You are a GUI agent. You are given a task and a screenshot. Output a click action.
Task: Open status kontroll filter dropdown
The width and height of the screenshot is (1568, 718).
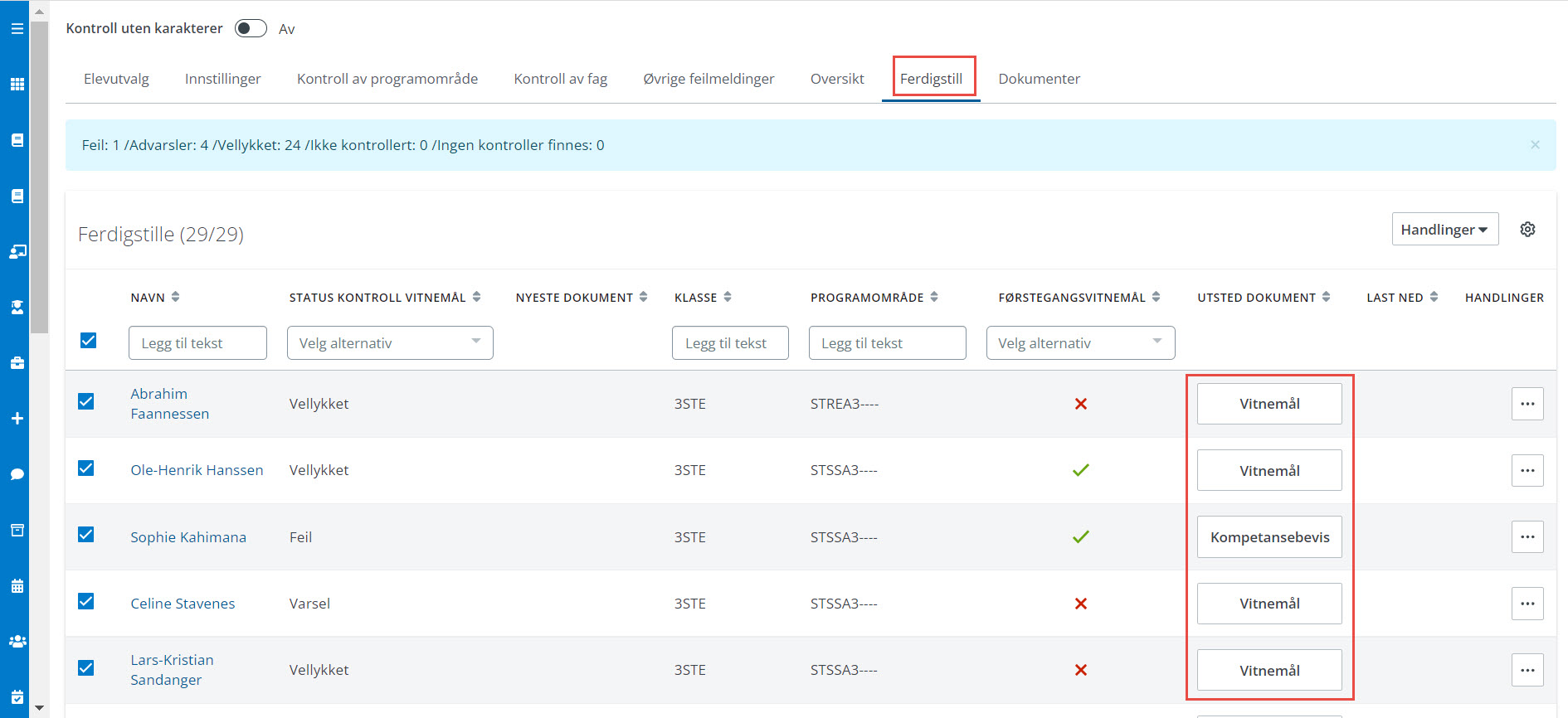[x=390, y=342]
